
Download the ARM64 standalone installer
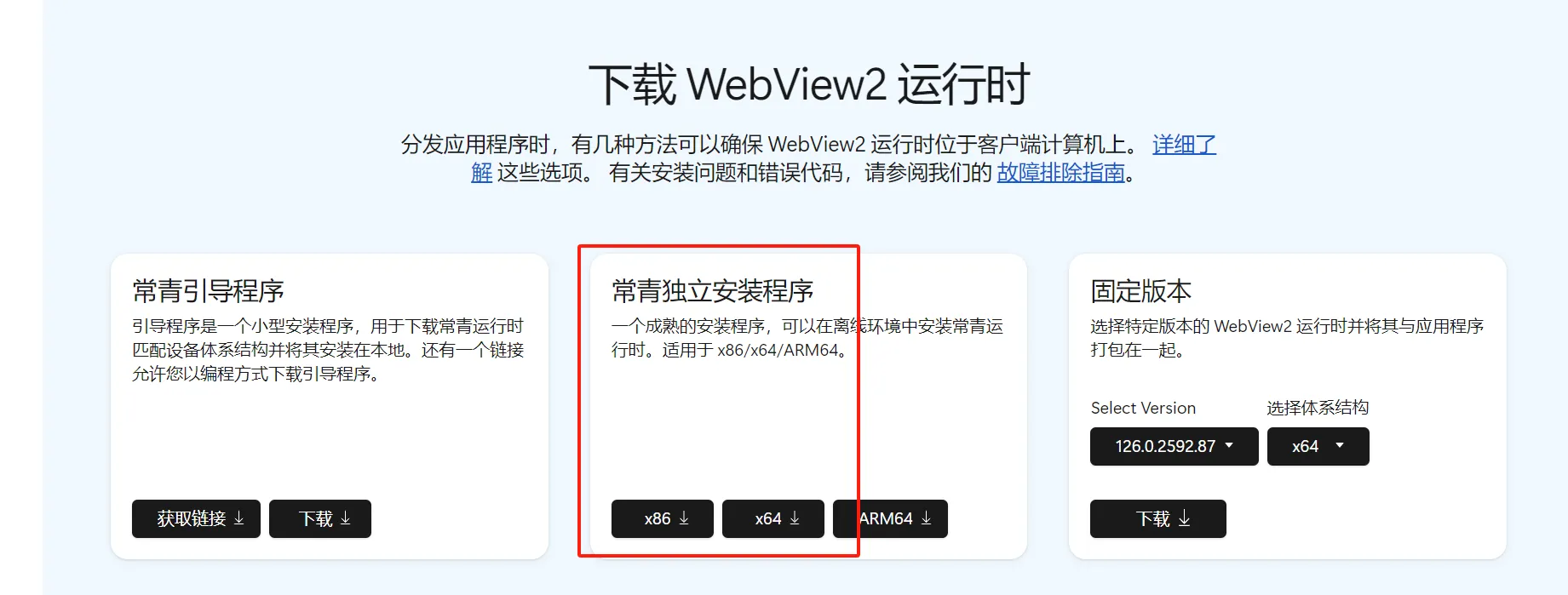pyautogui.click(x=890, y=518)
